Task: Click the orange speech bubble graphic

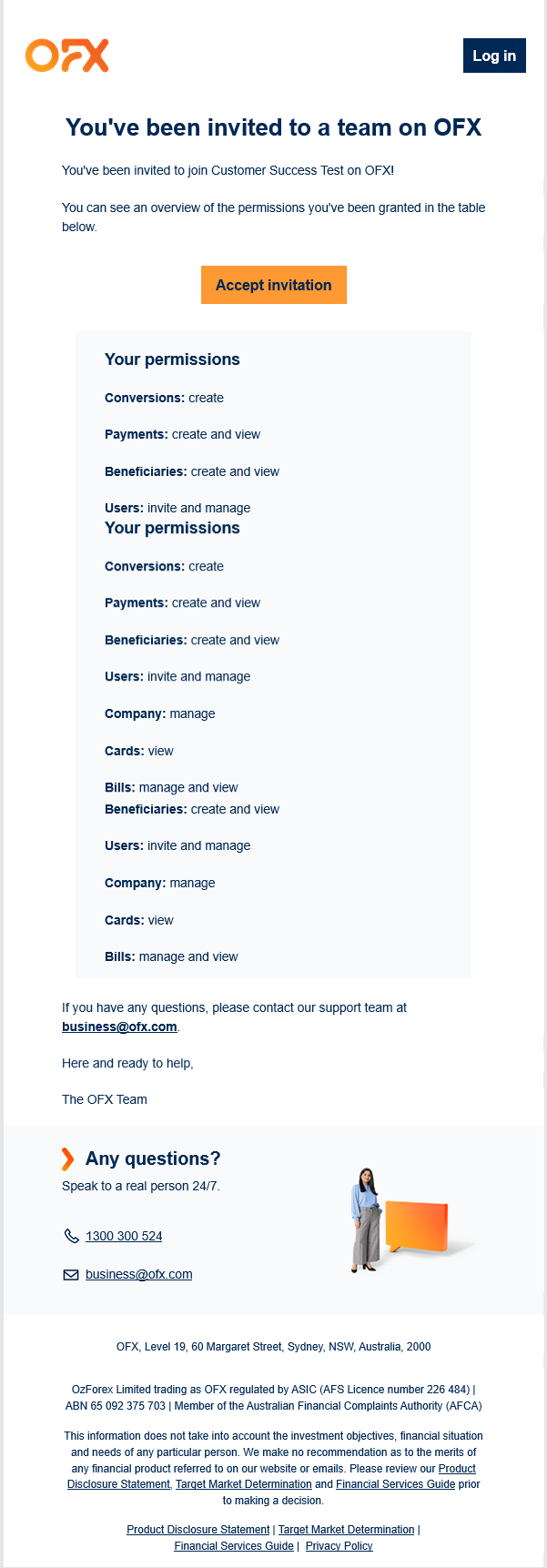Action: (417, 1224)
